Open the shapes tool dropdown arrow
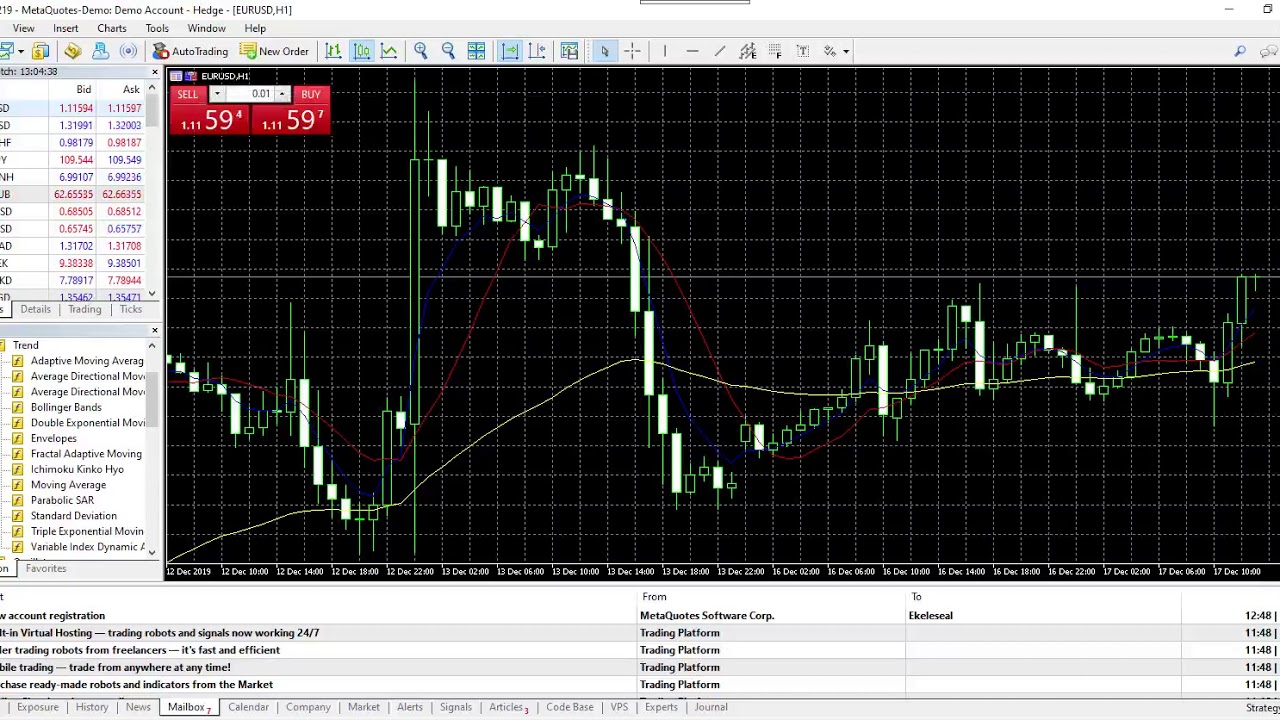Image resolution: width=1280 pixels, height=720 pixels. pyautogui.click(x=846, y=51)
